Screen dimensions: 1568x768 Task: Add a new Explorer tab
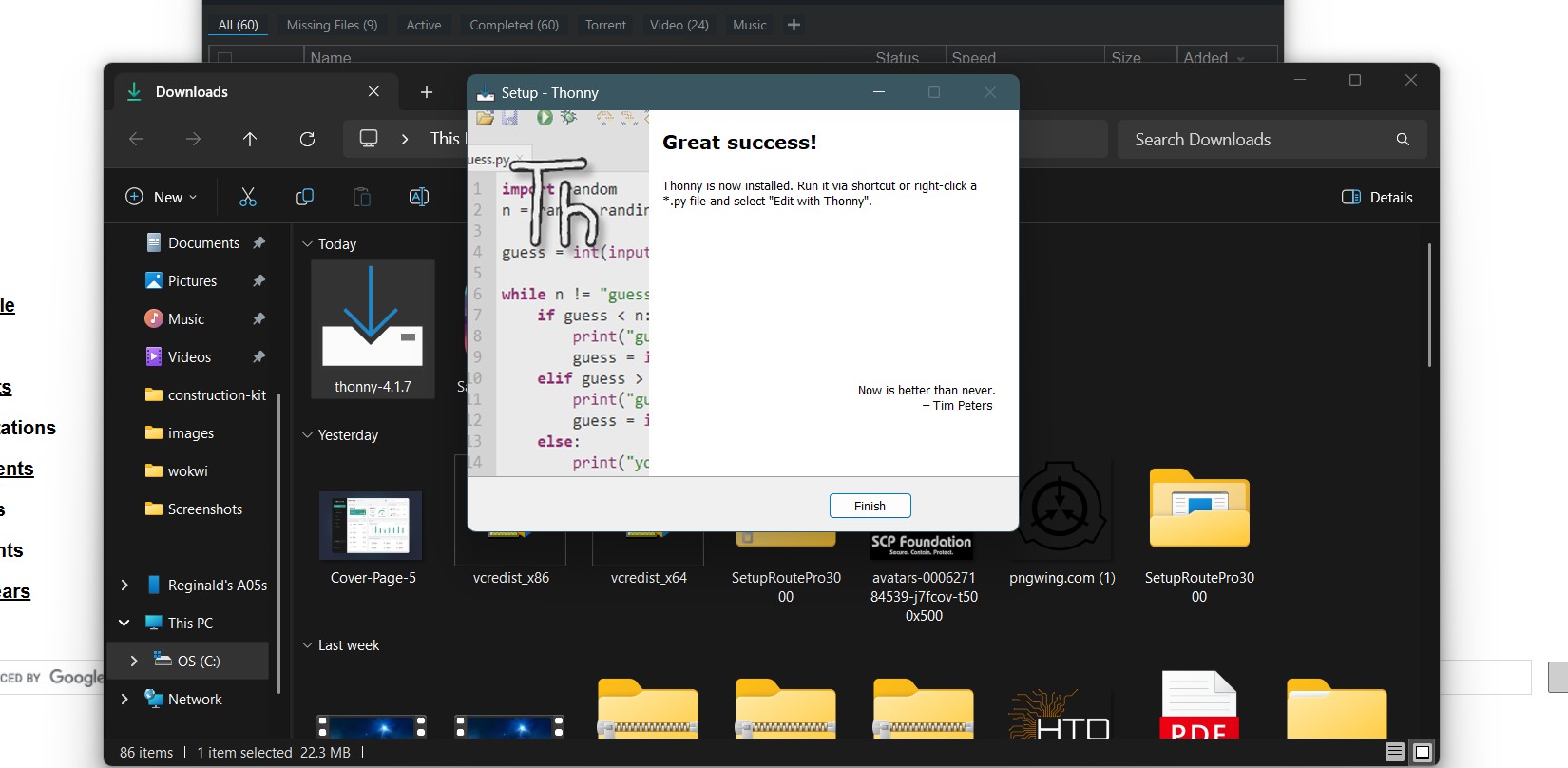click(x=427, y=92)
